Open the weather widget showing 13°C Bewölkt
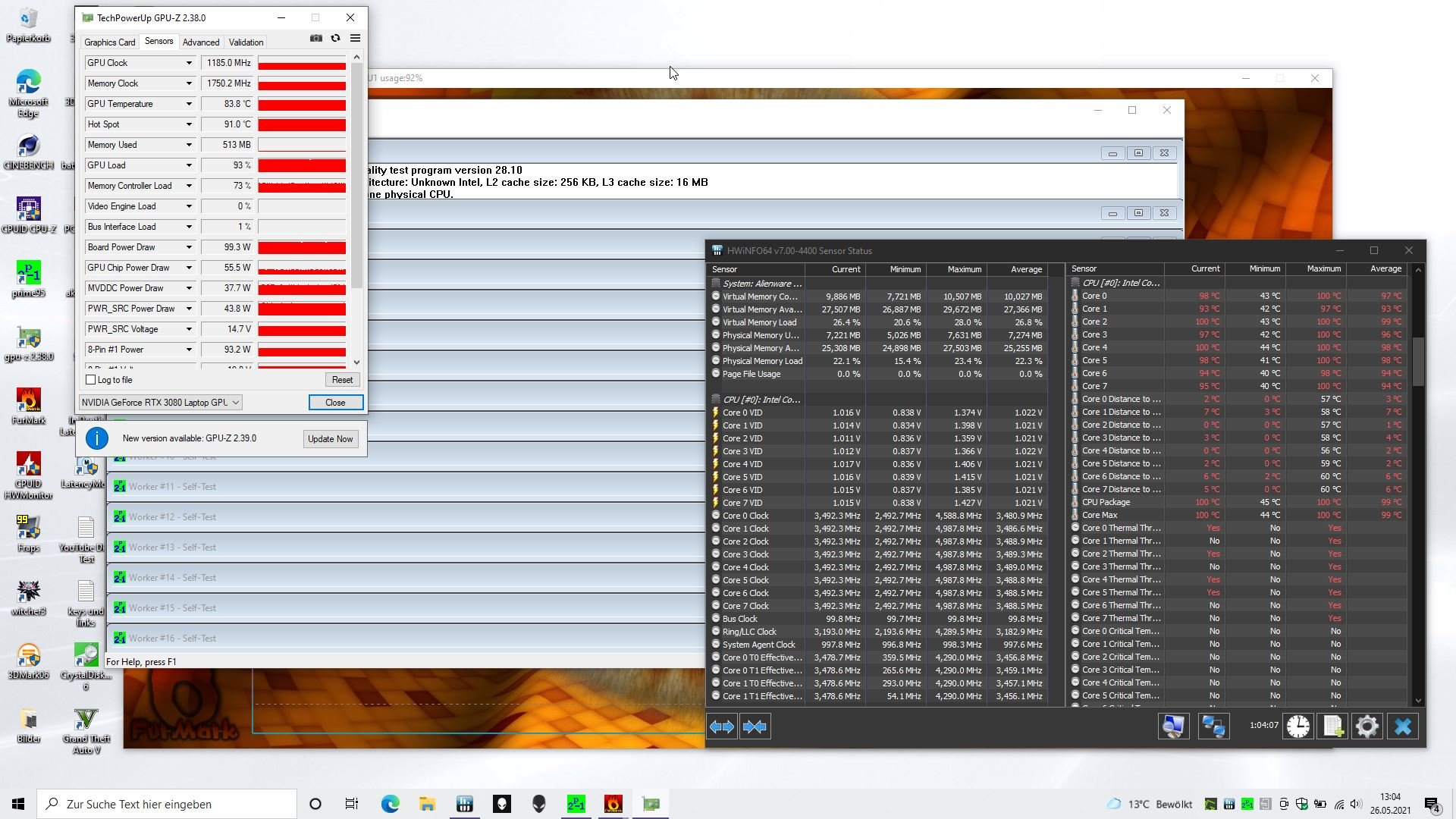The height and width of the screenshot is (819, 1456). (x=1150, y=804)
